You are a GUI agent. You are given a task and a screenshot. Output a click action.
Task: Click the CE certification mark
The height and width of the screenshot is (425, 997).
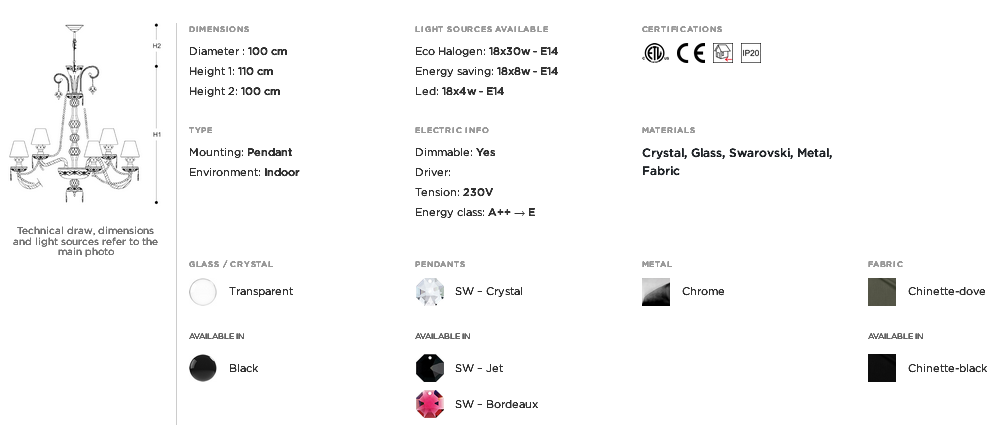pyautogui.click(x=691, y=53)
